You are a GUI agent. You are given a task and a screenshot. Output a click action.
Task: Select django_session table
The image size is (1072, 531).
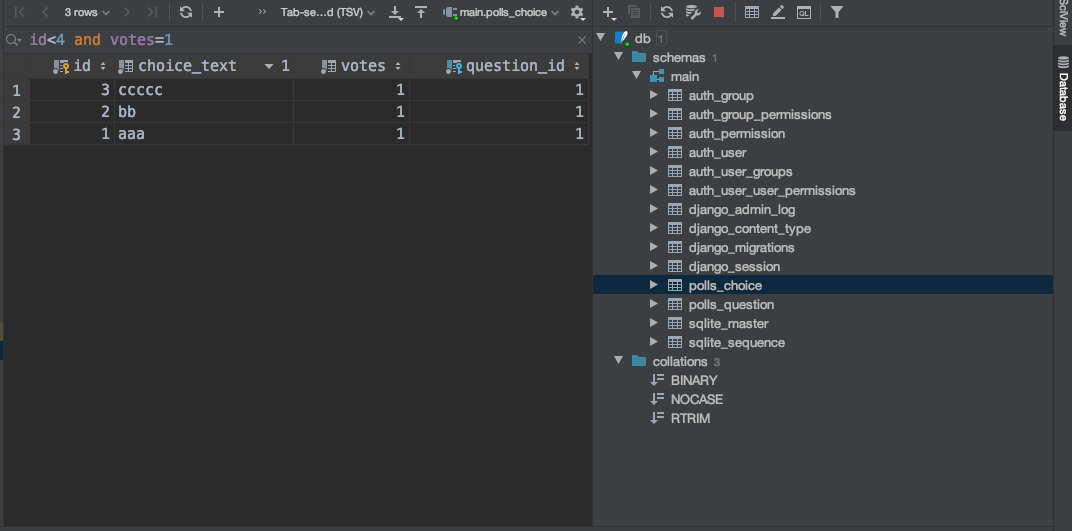[x=734, y=267]
